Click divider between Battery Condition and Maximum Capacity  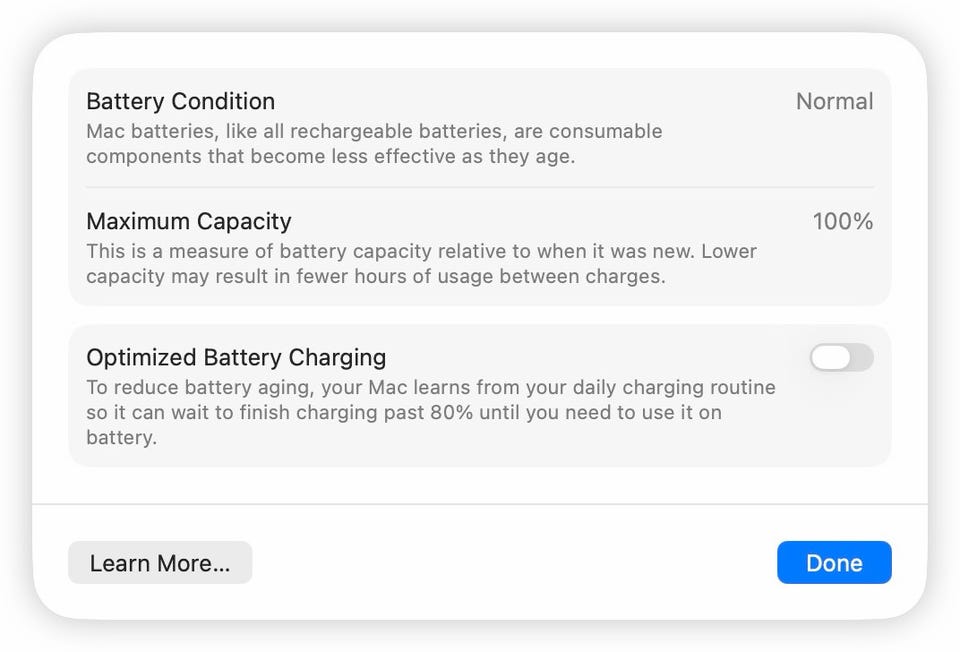[x=480, y=187]
